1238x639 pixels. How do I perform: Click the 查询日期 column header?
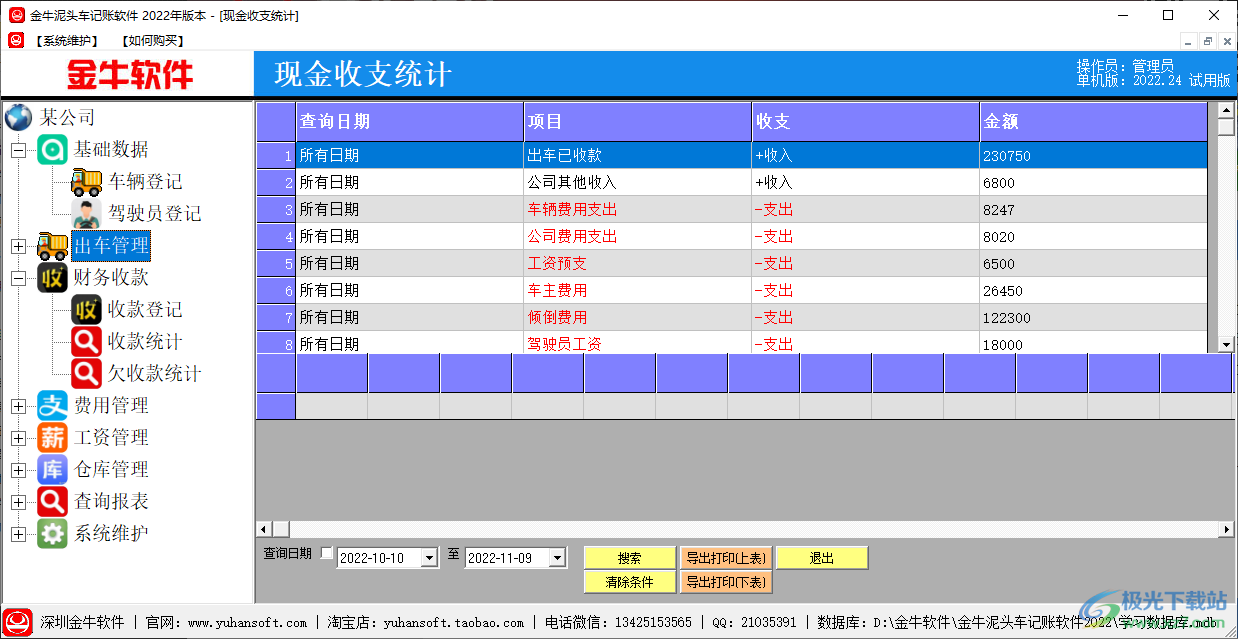pyautogui.click(x=410, y=122)
